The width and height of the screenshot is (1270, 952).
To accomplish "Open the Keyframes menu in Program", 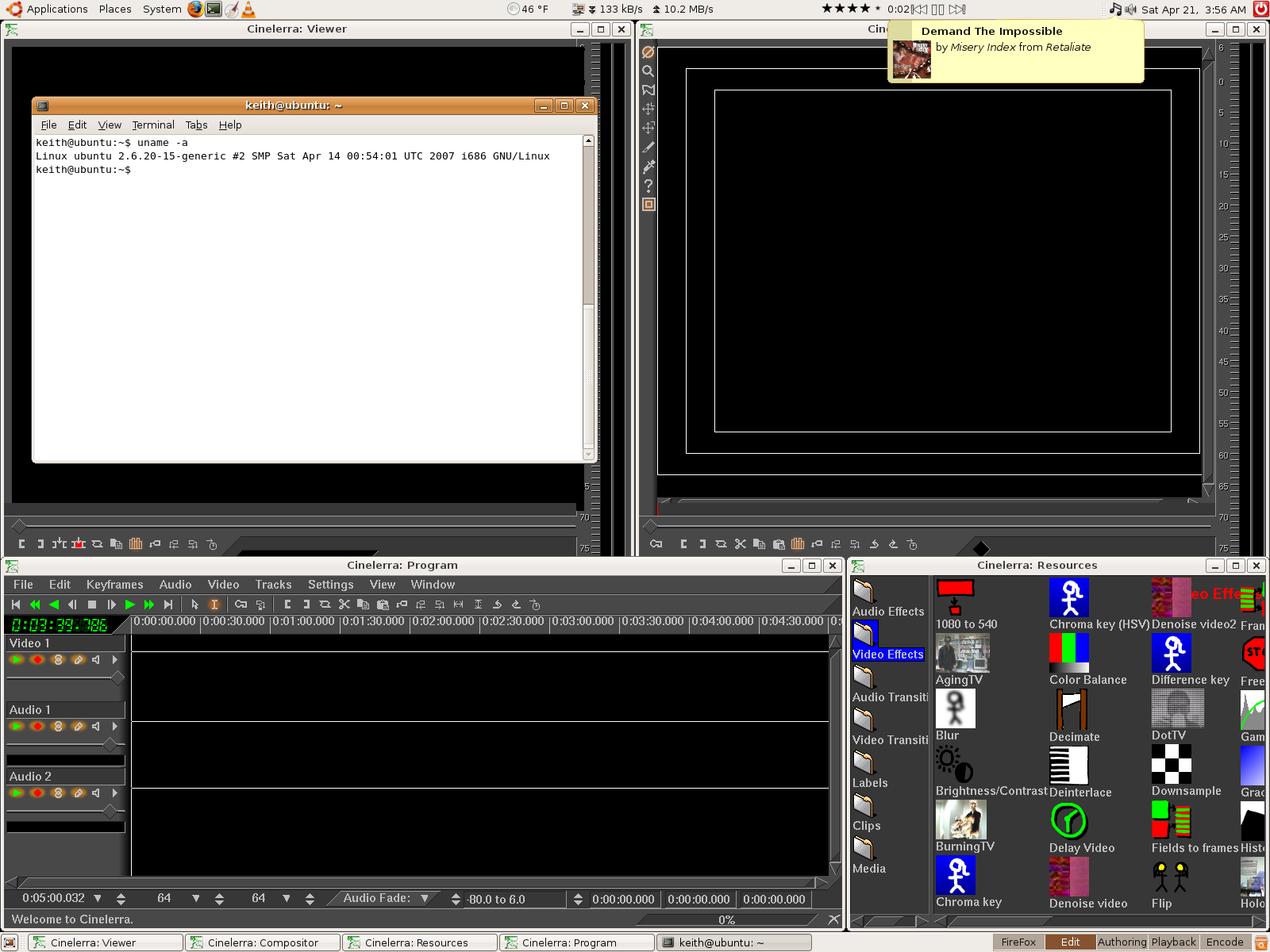I will click(115, 585).
